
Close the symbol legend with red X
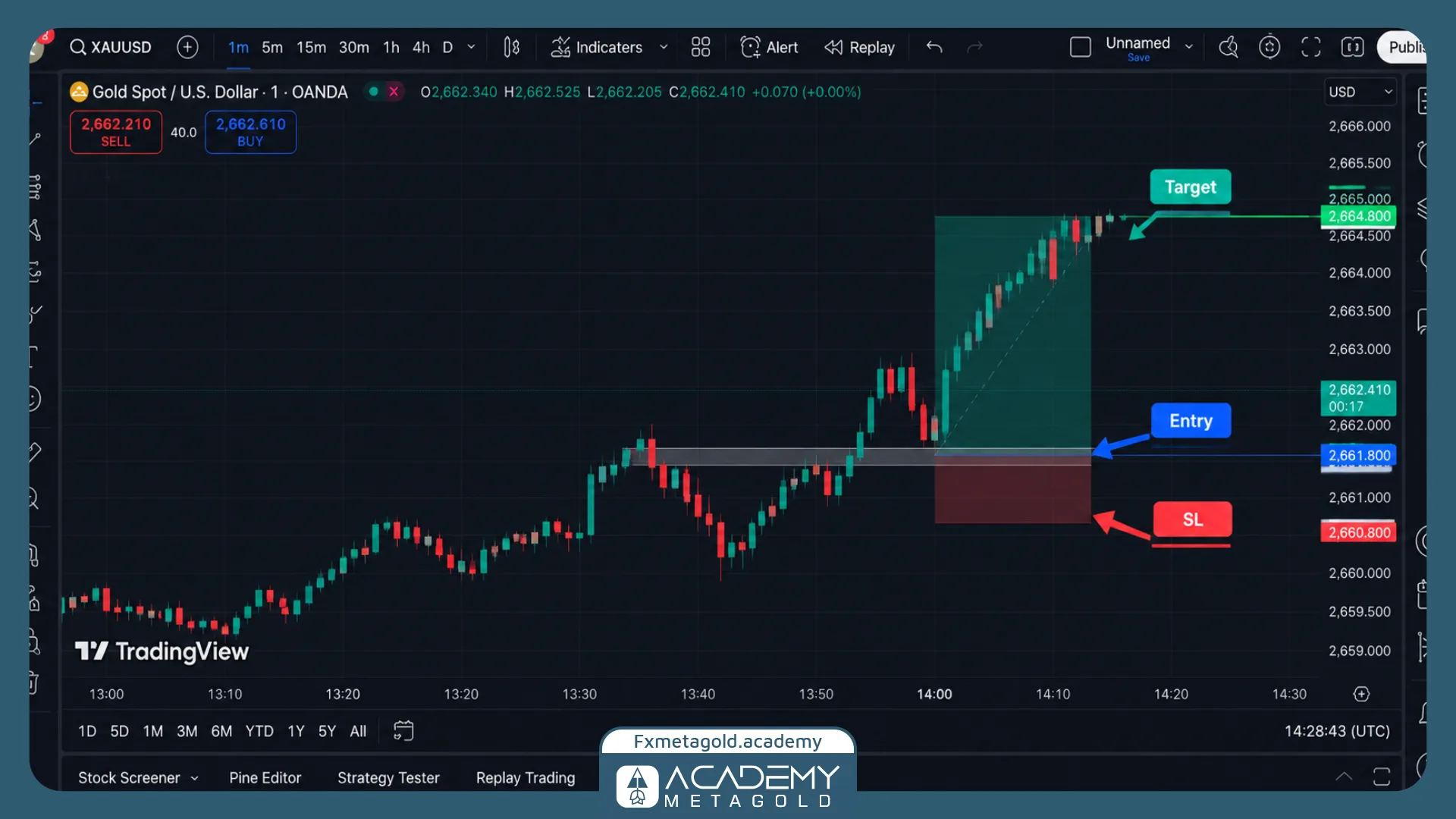pos(394,92)
